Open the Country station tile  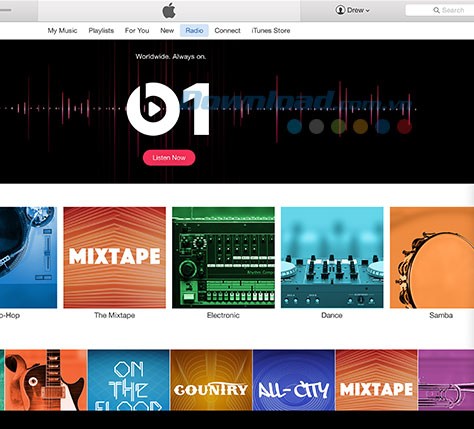[x=211, y=380]
